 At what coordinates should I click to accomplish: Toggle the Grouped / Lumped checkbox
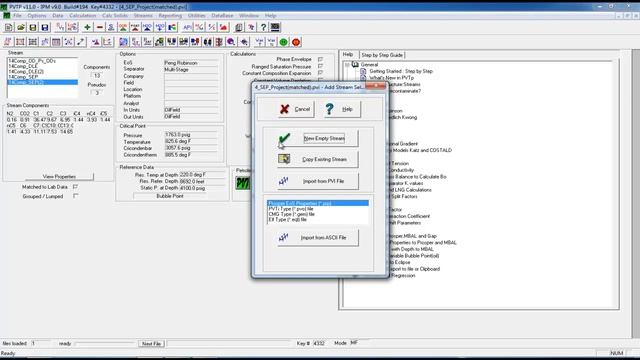point(75,196)
